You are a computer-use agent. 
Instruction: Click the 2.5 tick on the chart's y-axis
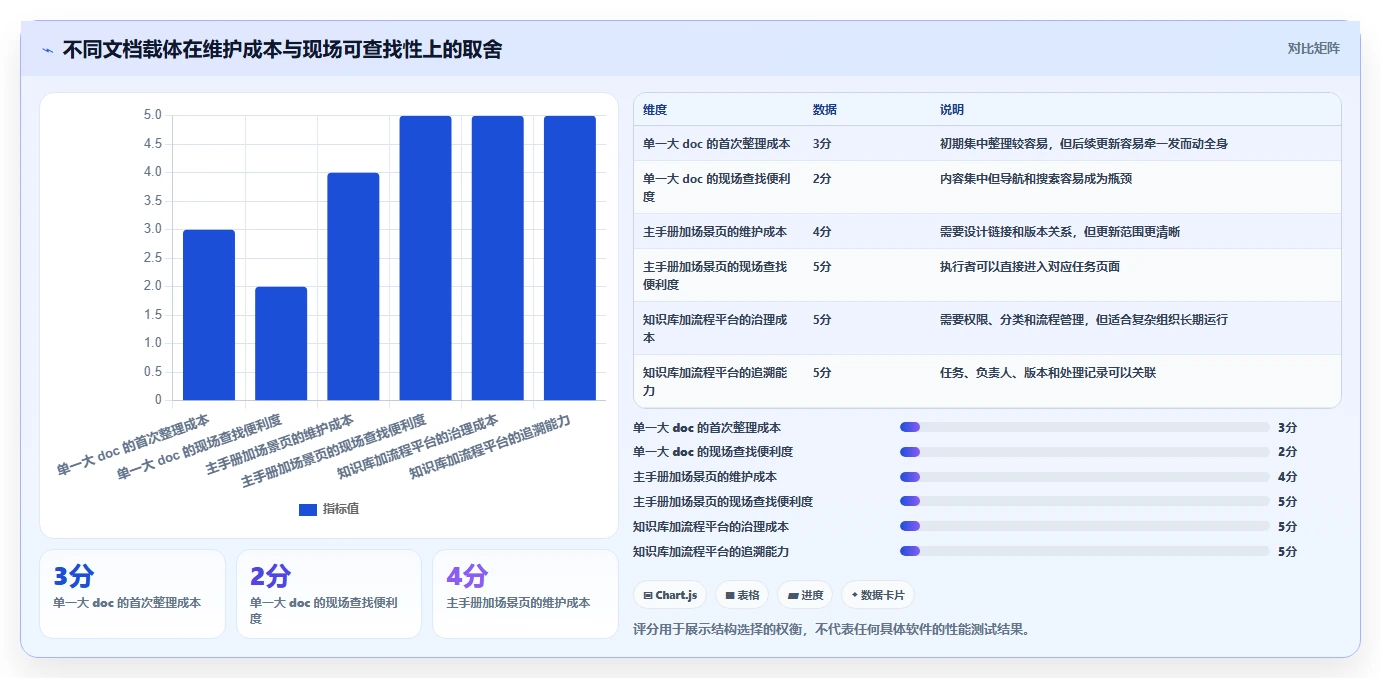coord(152,258)
